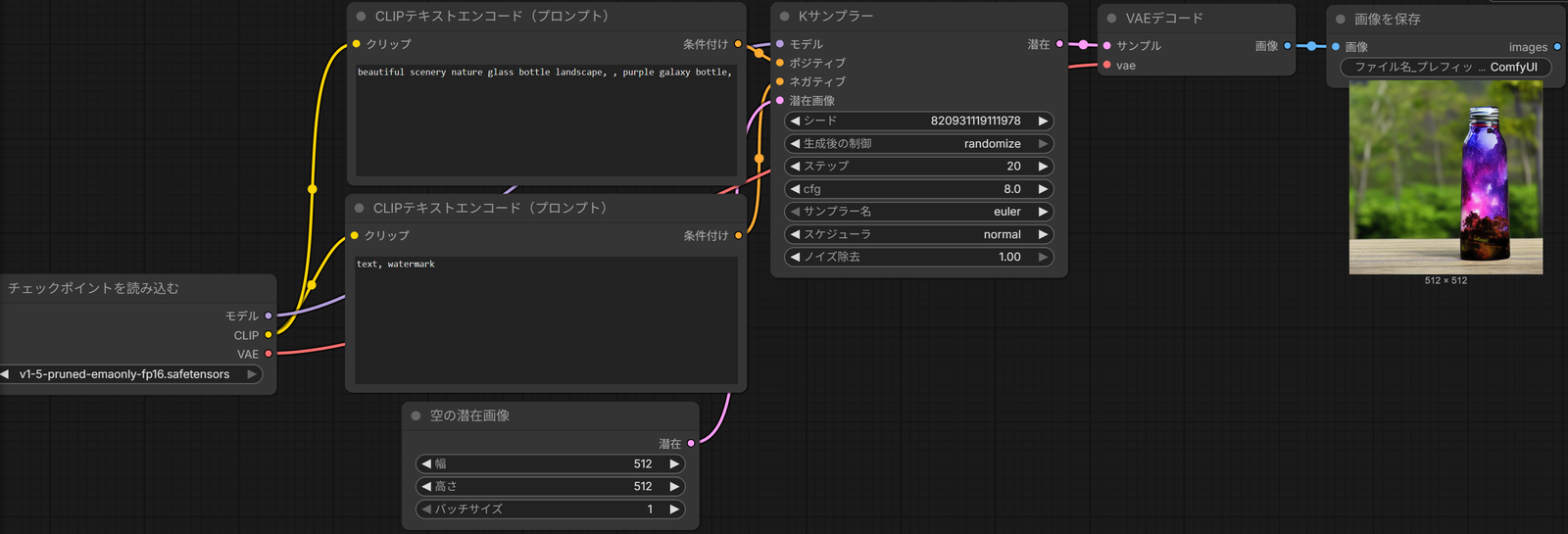
Task: Click the モデル output socket on checkpoint loader
Action: 269,316
